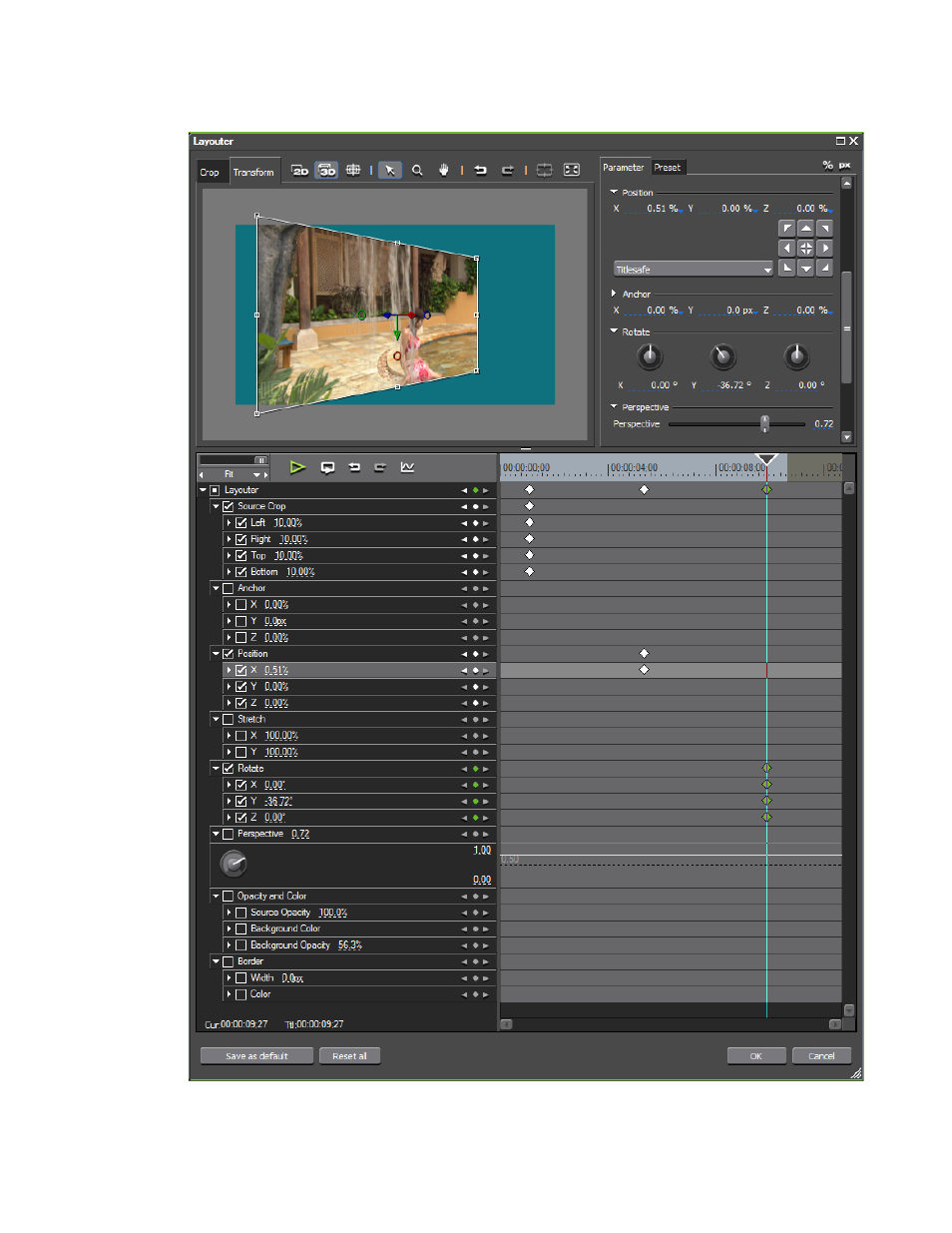952x1233 pixels.
Task: Collapse the Rotate group in timeline list
Action: click(x=216, y=769)
